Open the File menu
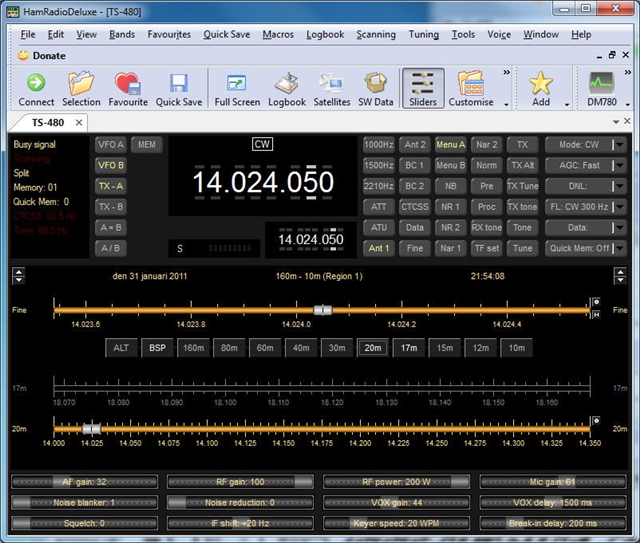640x543 pixels. pos(28,35)
